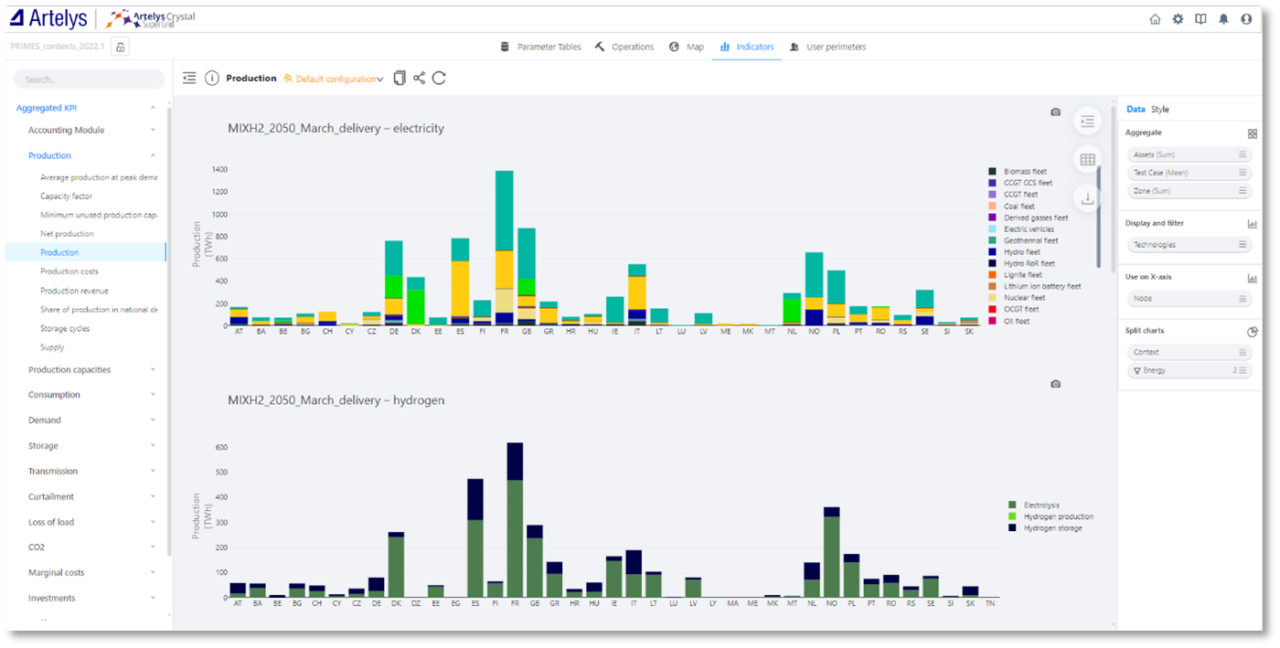Screen dimensions: 1280x648
Task: Switch to the User perimeters tab
Action: (x=827, y=47)
